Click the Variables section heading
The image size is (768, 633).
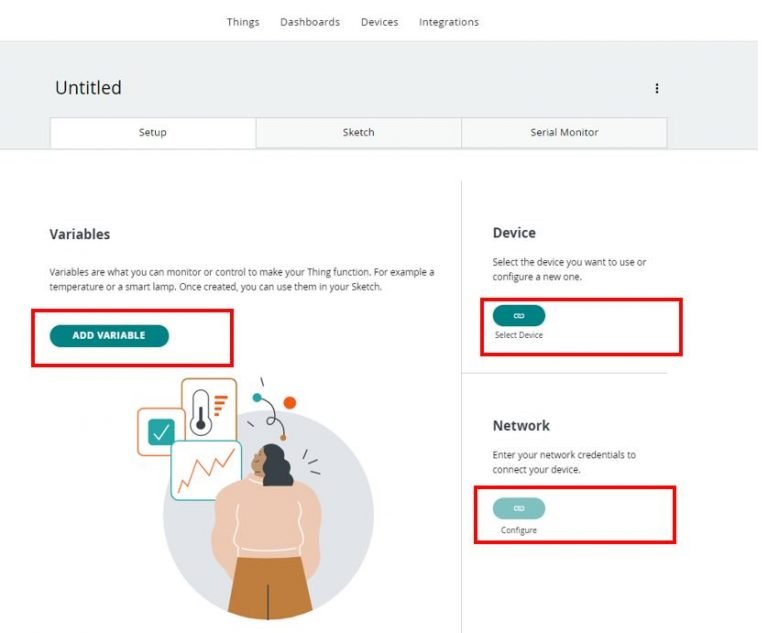[x=80, y=234]
